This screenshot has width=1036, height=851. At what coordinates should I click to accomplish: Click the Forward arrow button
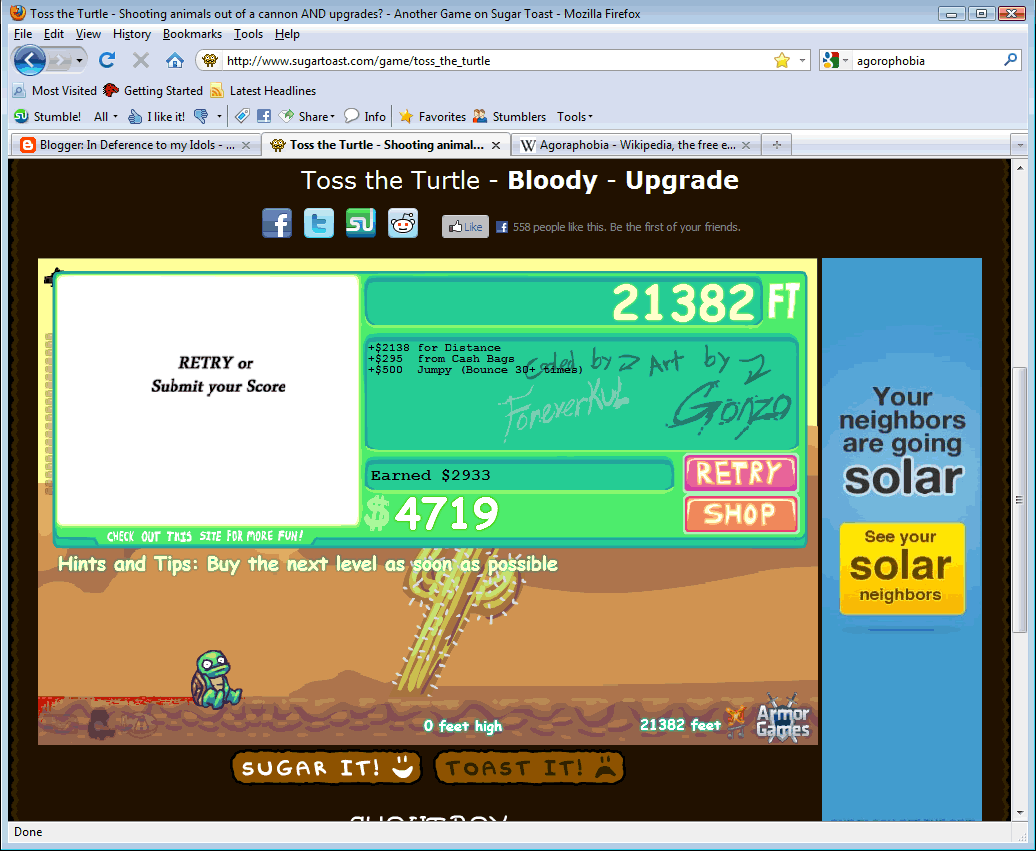[x=59, y=61]
